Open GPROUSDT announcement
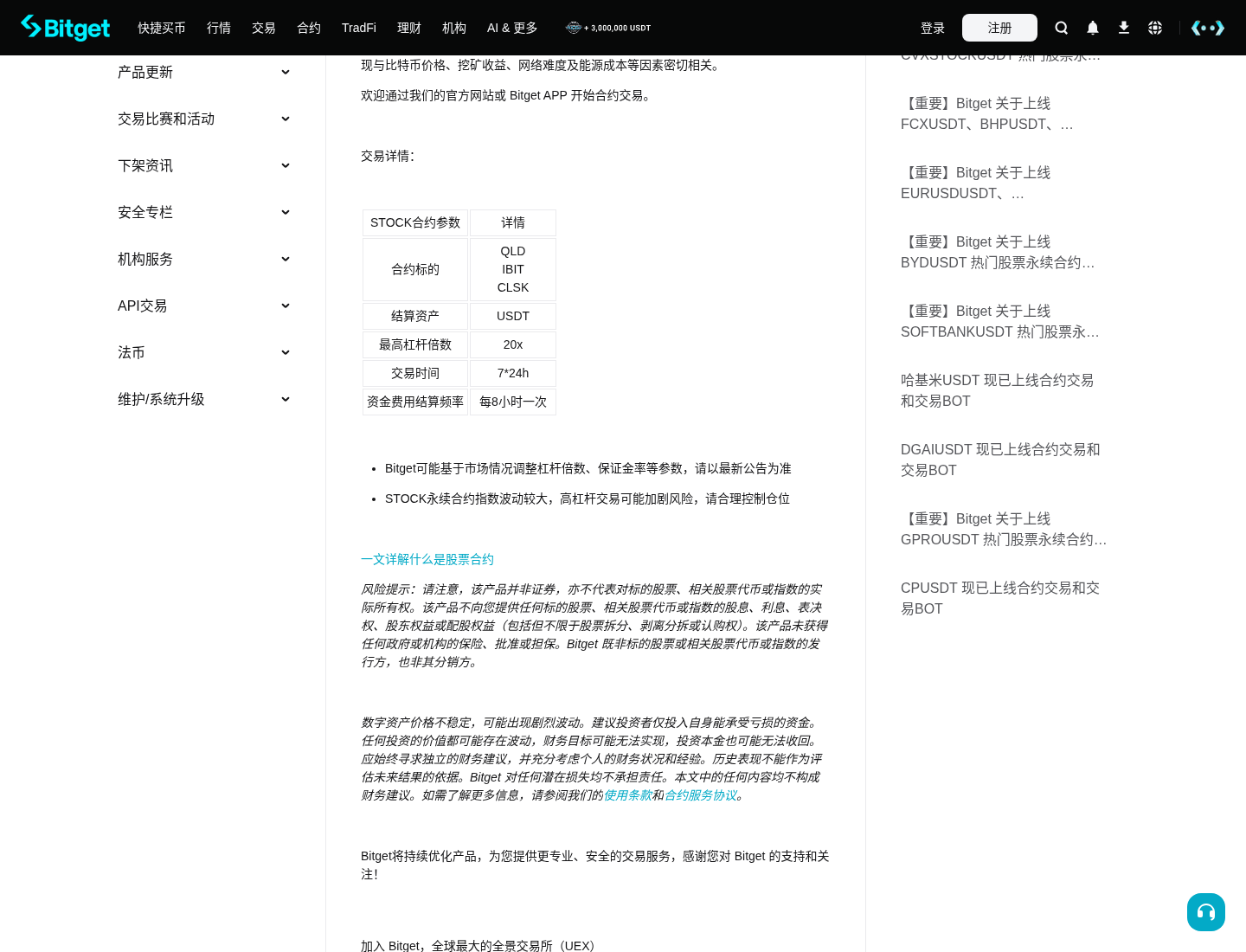The image size is (1246, 952). pyautogui.click(x=1004, y=529)
